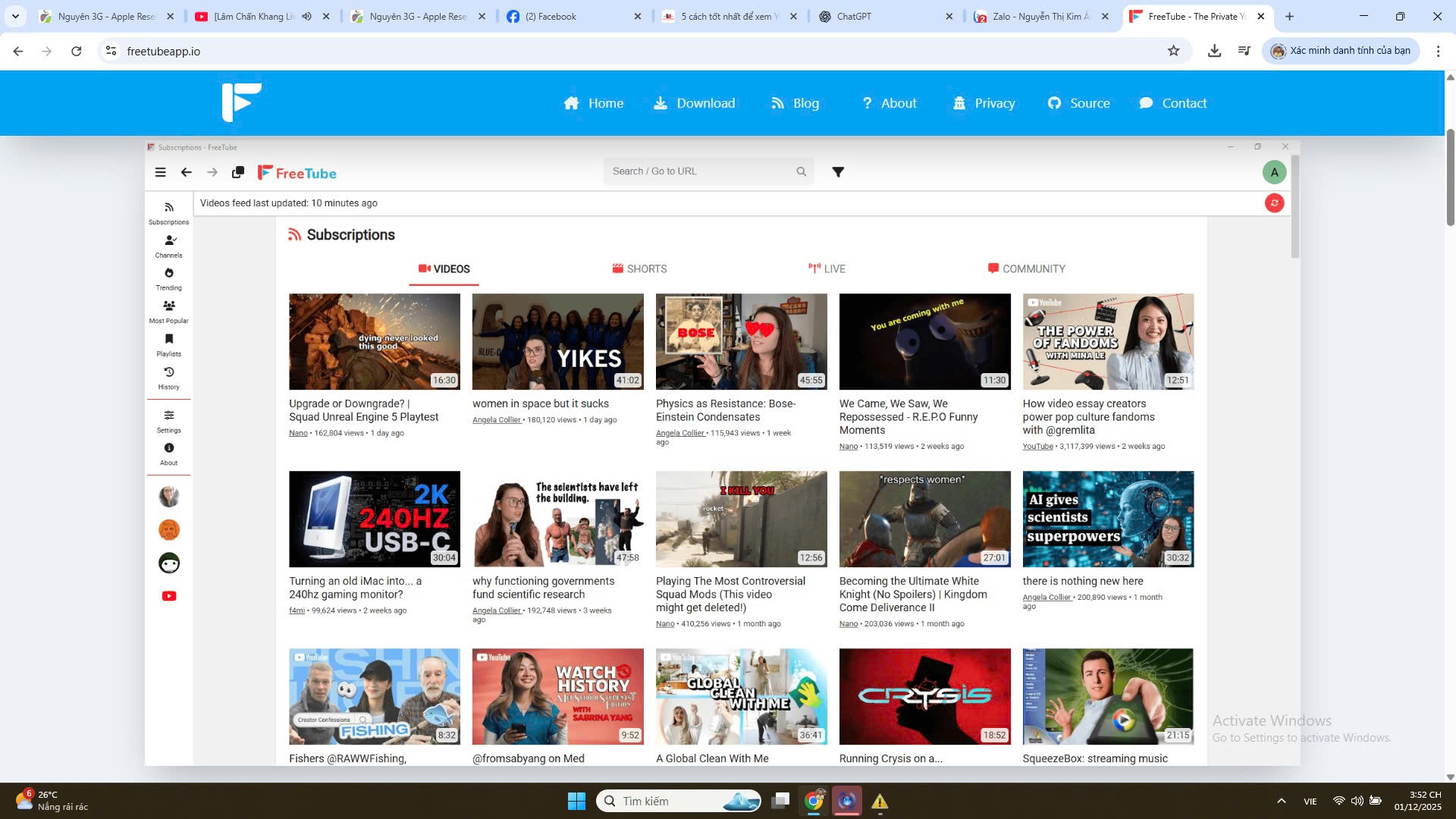Click the red refresh feed button
This screenshot has height=819, width=1456.
tap(1274, 203)
